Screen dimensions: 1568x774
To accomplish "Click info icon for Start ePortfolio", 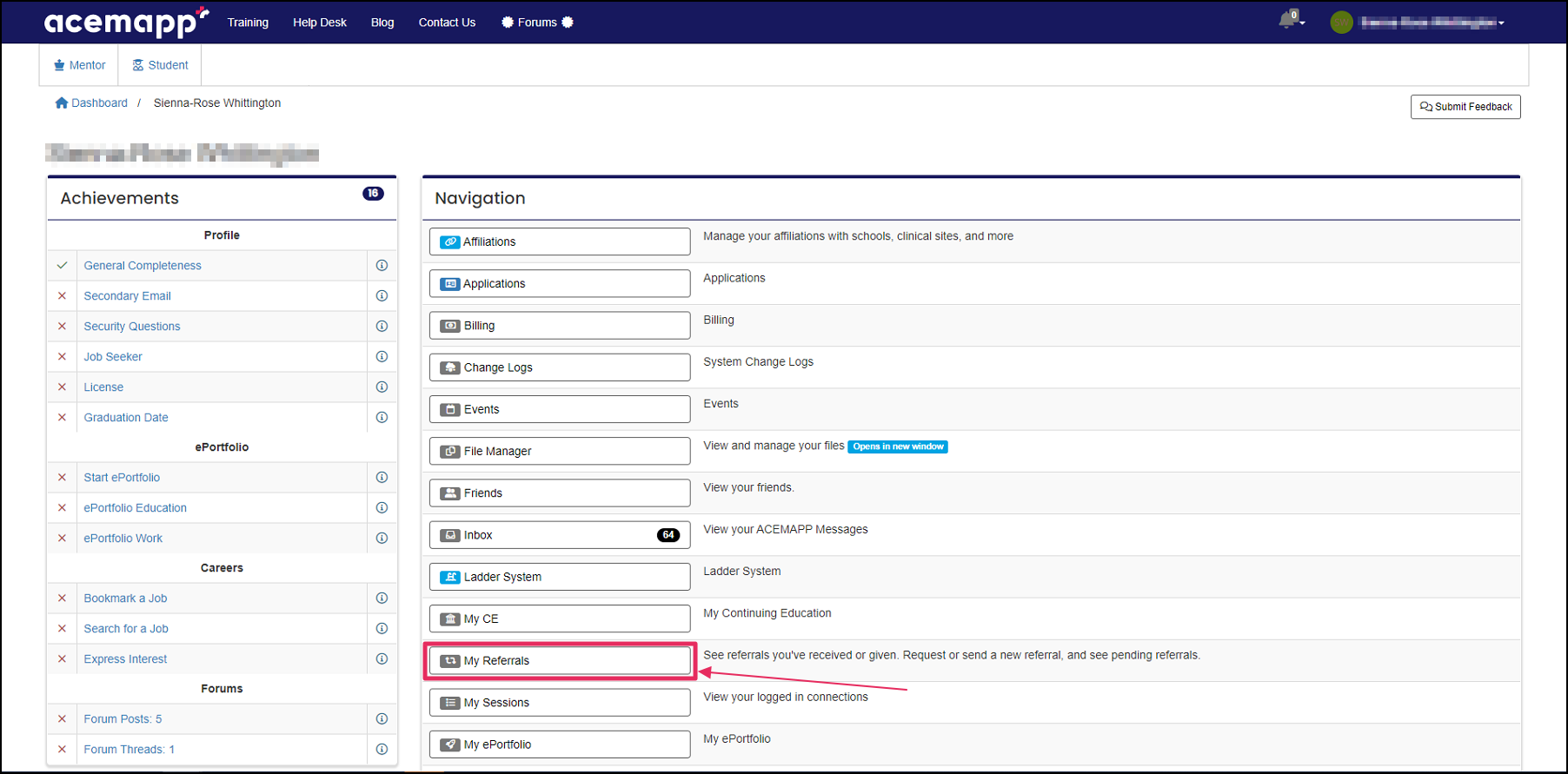I will click(x=382, y=478).
